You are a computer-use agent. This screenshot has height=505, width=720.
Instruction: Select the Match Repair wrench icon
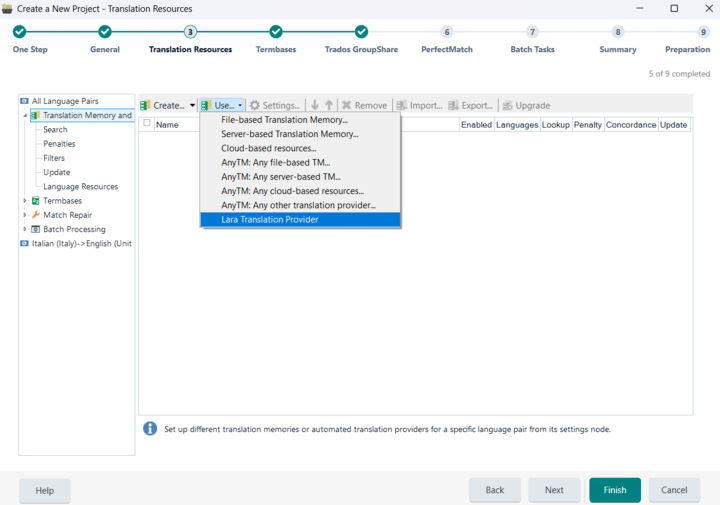click(36, 215)
